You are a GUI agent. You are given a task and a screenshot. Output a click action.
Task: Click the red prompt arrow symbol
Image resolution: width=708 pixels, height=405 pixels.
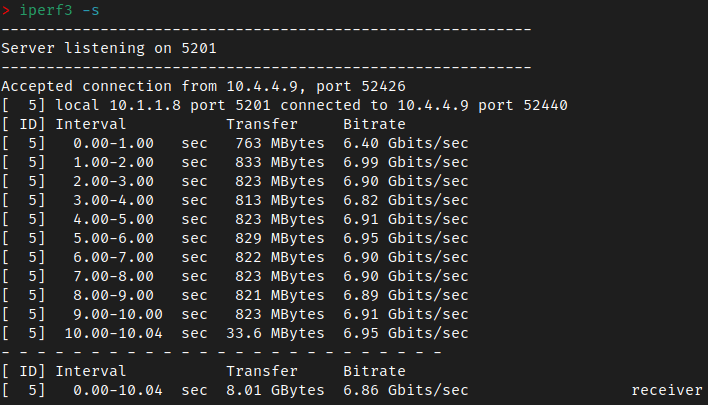[6, 11]
